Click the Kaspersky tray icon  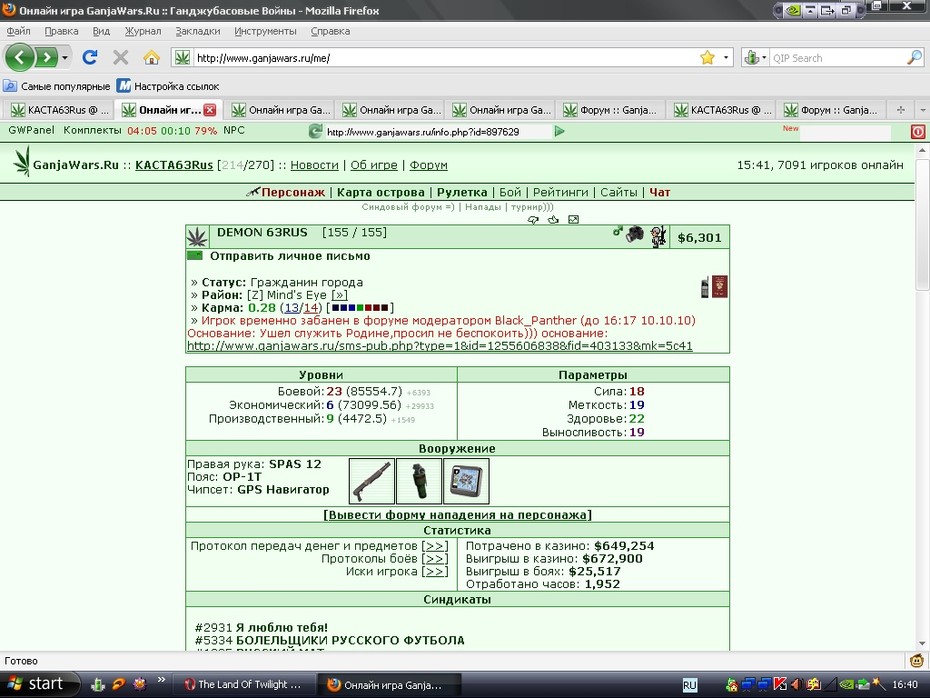pos(780,684)
